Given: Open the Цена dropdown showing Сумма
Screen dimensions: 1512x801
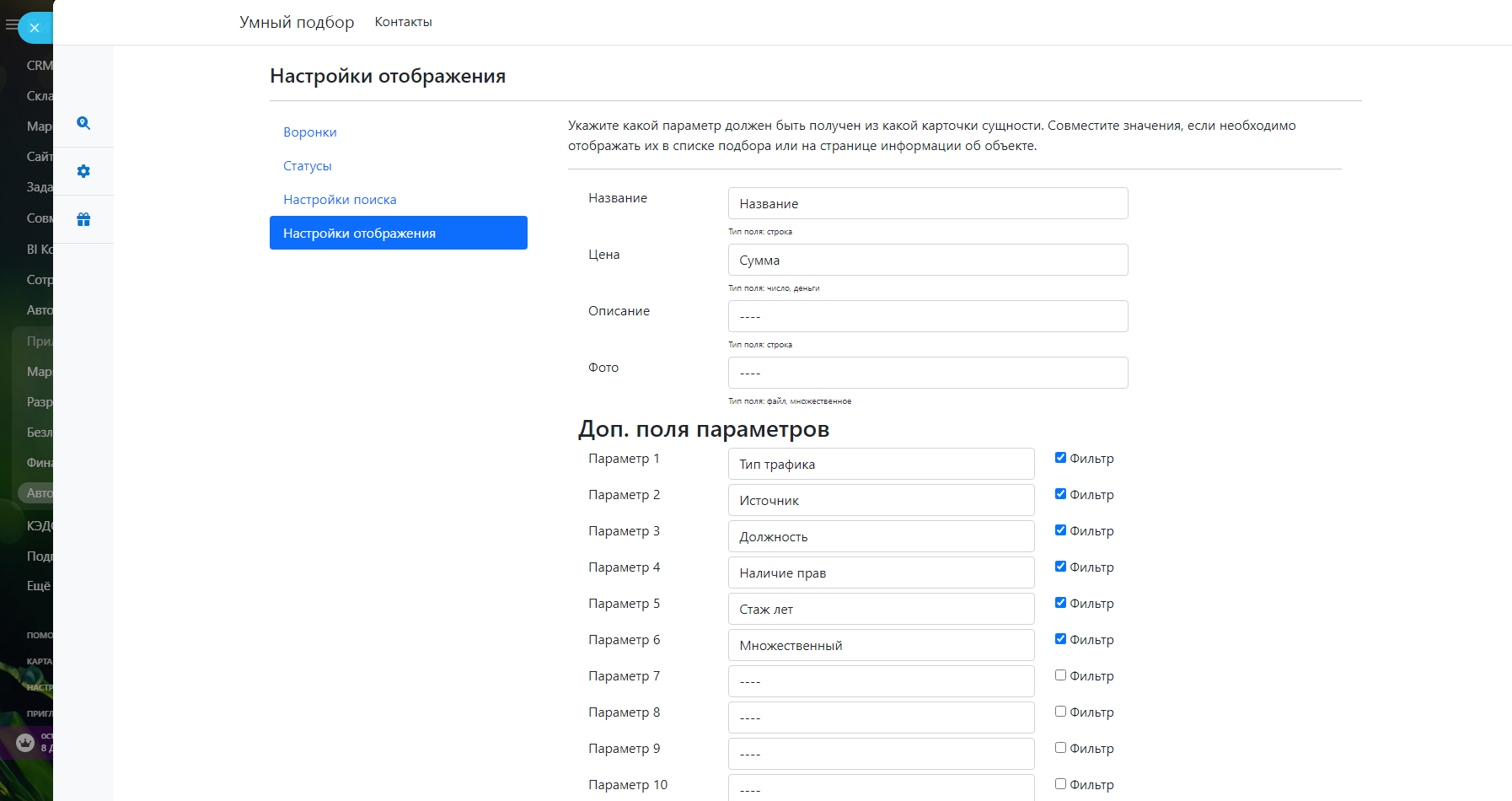Looking at the screenshot, I should point(927,260).
